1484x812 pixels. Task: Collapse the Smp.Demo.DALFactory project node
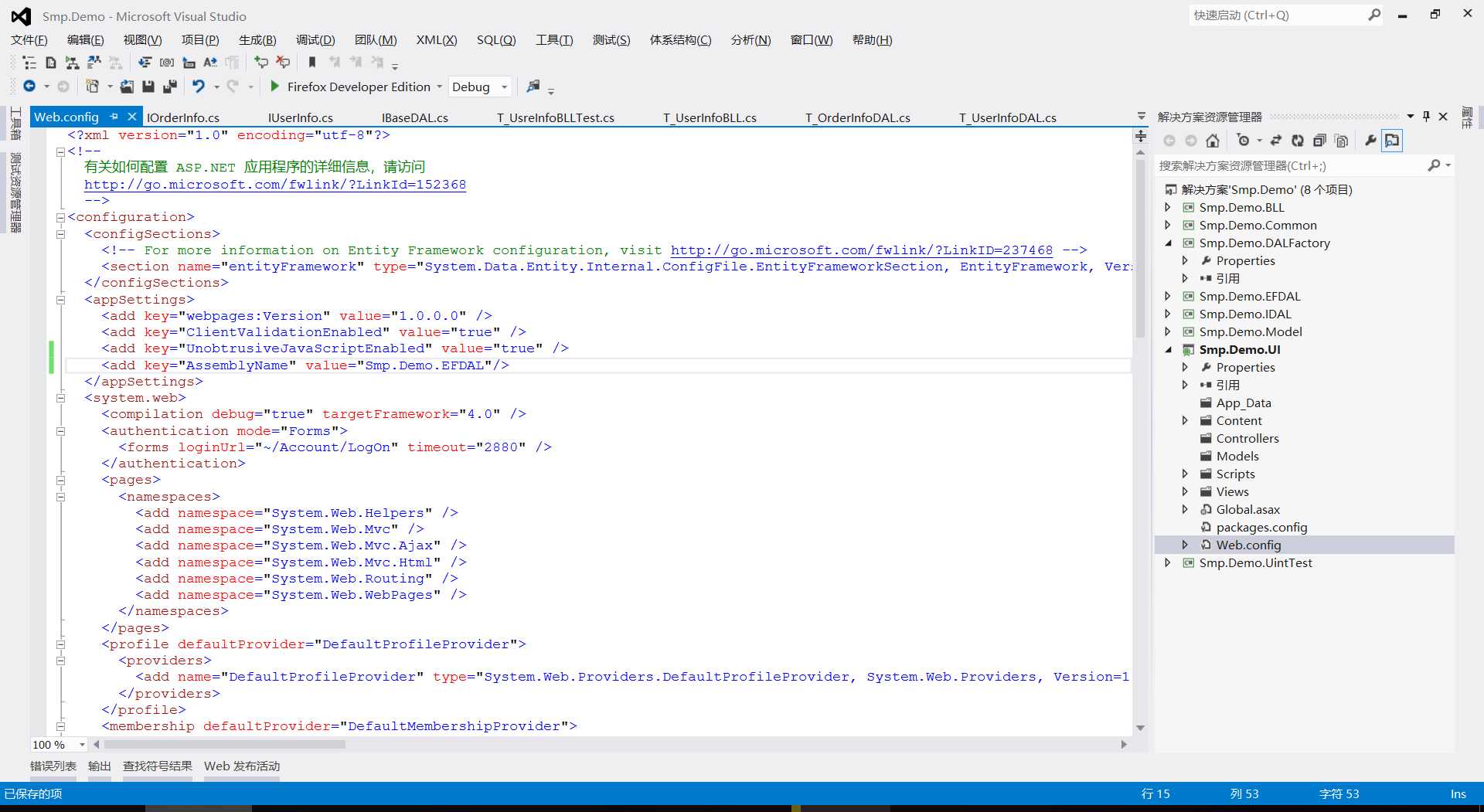[1168, 243]
